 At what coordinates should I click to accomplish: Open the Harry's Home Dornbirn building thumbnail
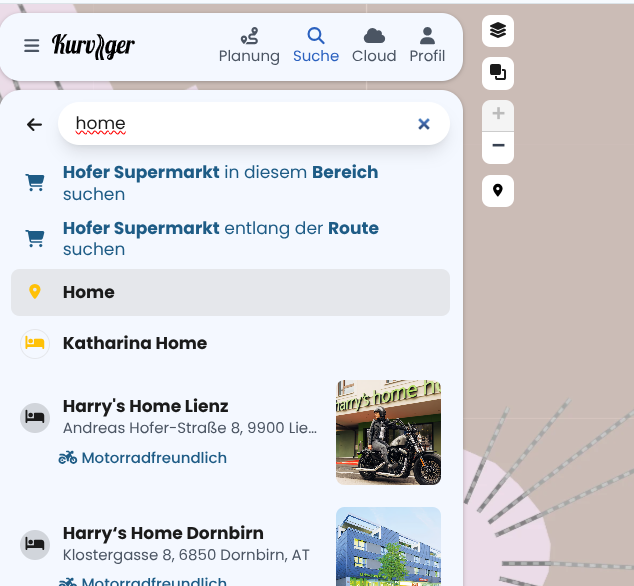[x=388, y=546]
